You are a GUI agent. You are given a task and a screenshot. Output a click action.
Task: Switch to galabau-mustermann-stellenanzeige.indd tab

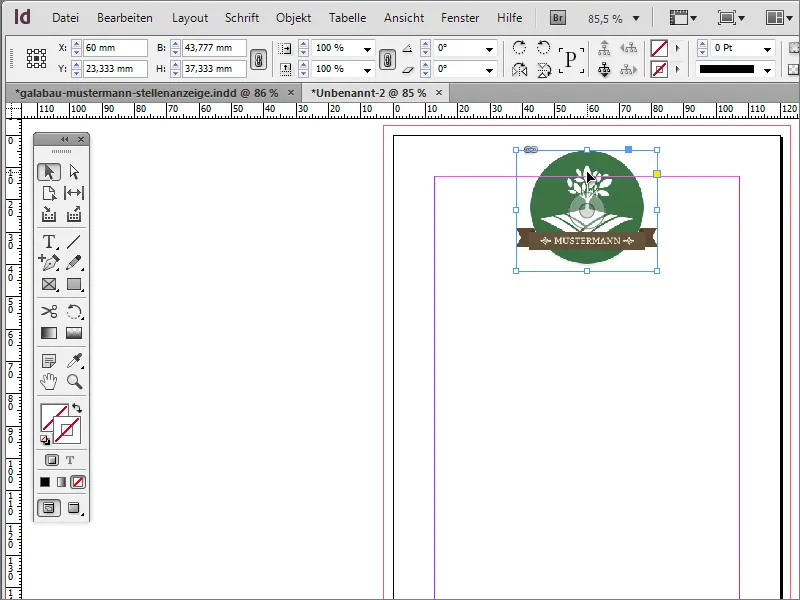tap(147, 93)
